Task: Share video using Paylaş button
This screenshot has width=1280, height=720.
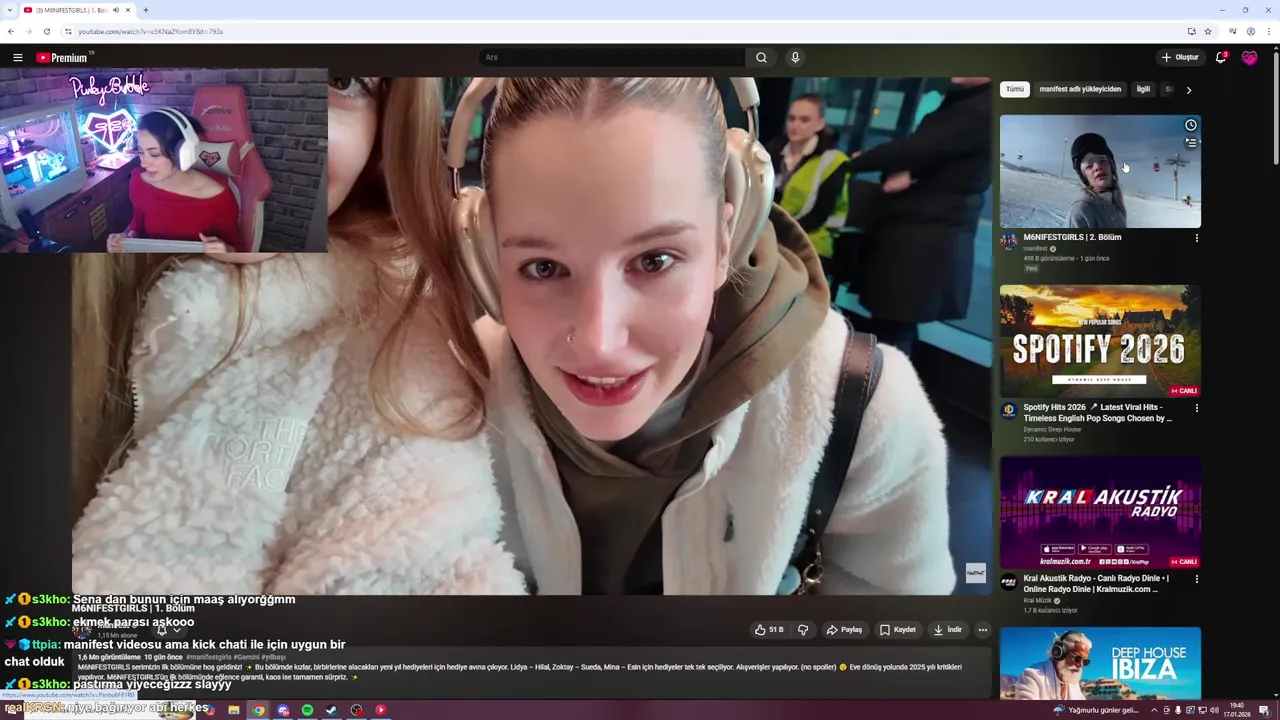Action: [x=844, y=630]
